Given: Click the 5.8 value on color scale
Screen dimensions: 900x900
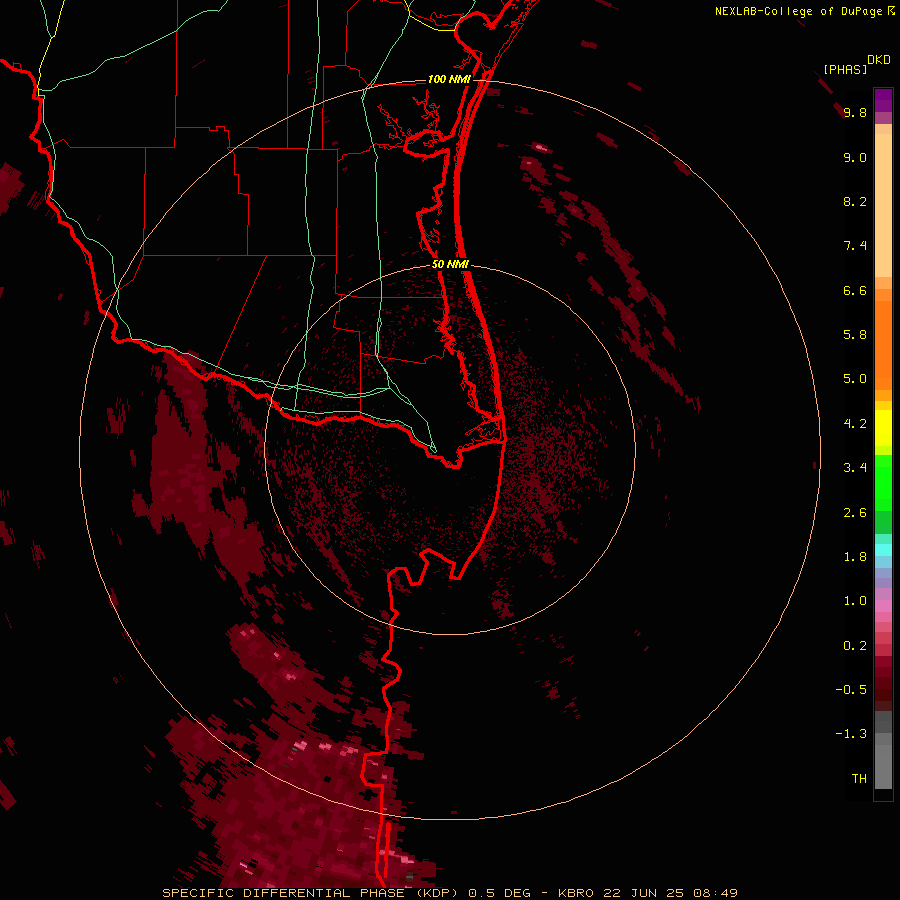Looking at the screenshot, I should (x=855, y=335).
